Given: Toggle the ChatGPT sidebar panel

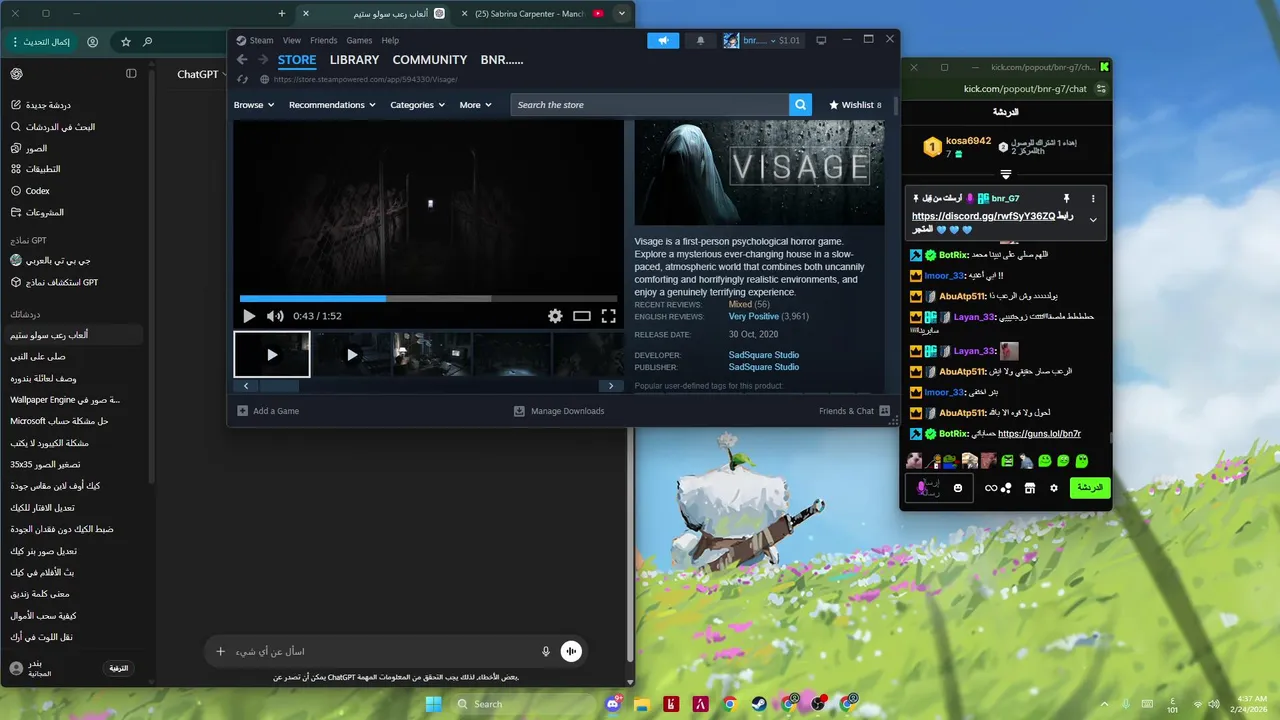Looking at the screenshot, I should tap(131, 74).
